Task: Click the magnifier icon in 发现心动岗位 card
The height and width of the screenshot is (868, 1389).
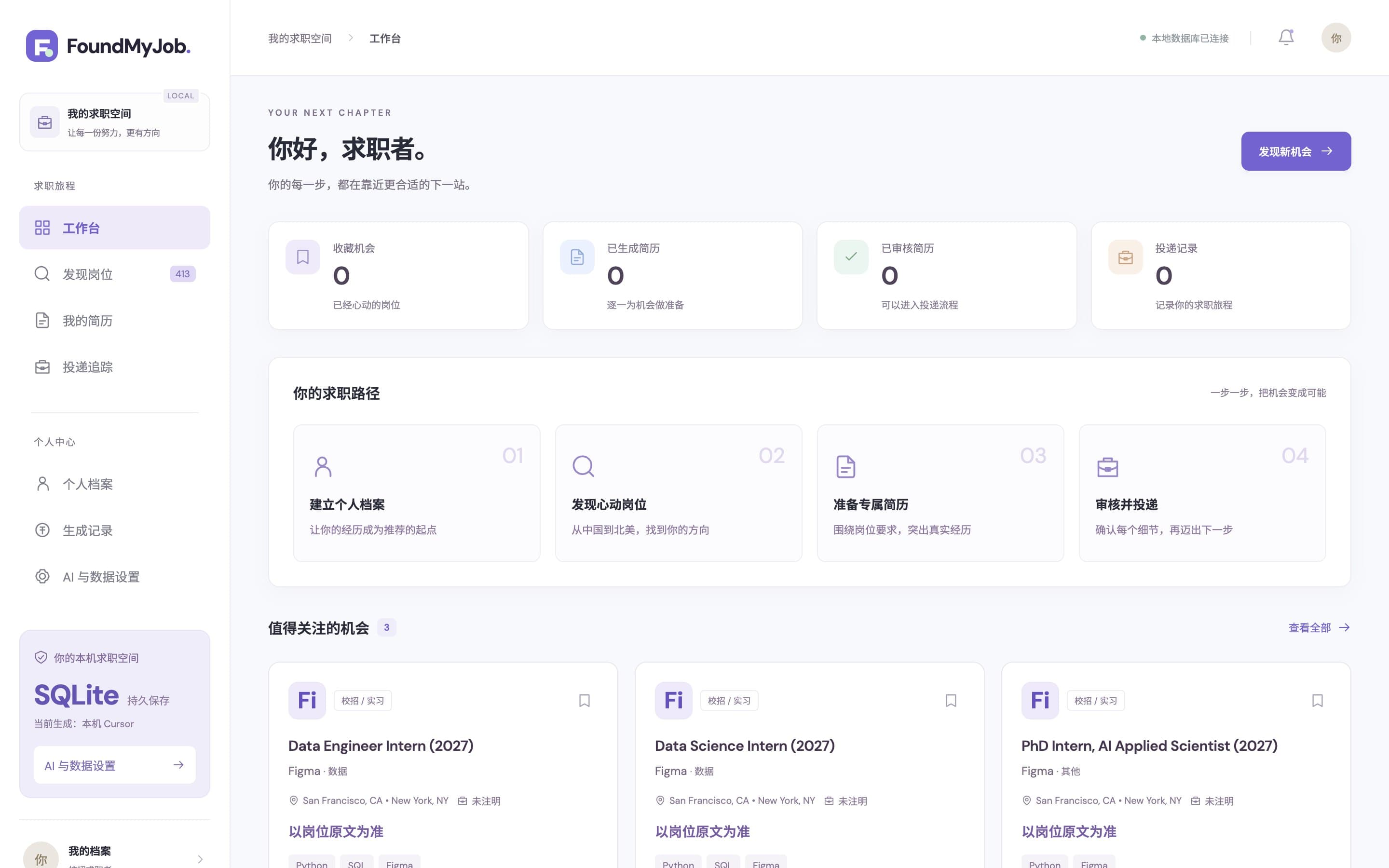Action: tap(583, 467)
